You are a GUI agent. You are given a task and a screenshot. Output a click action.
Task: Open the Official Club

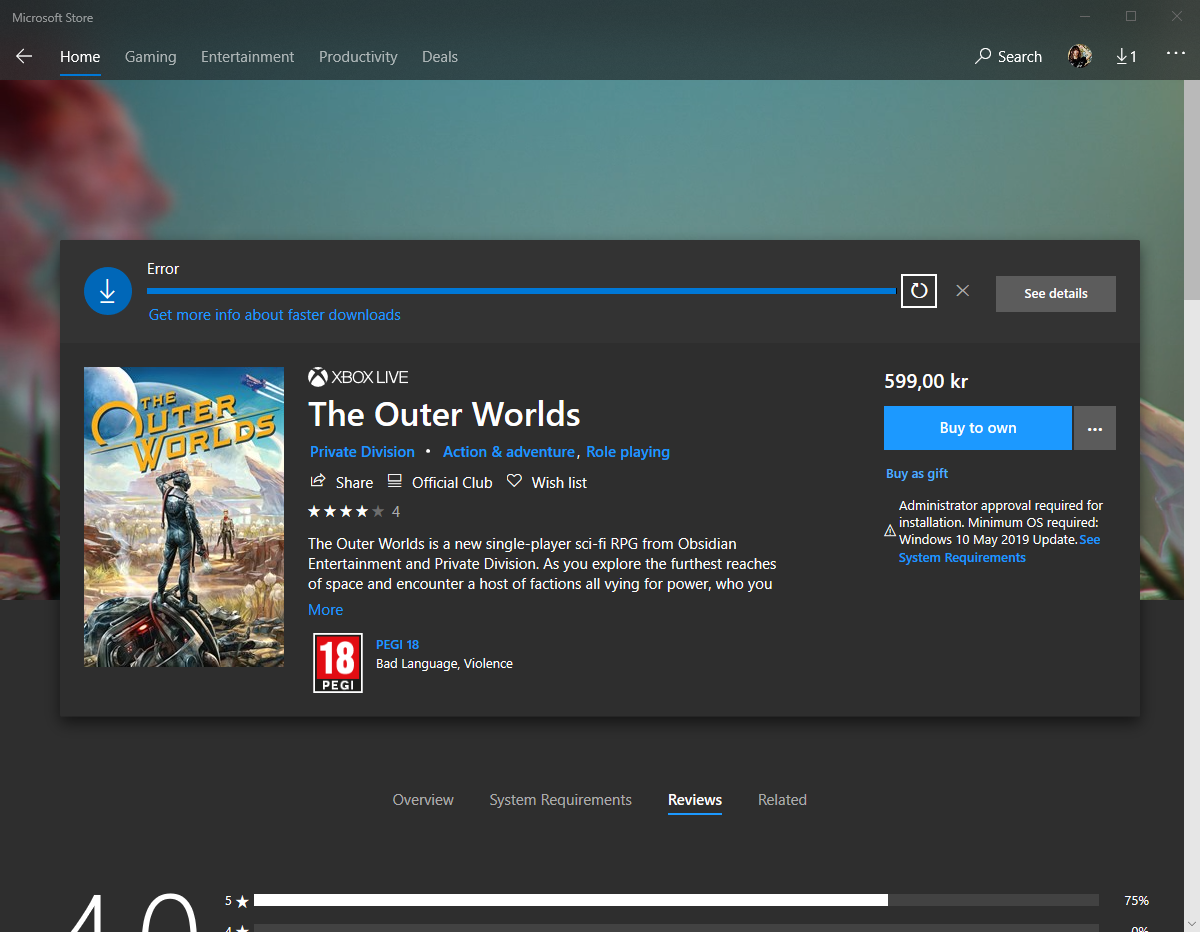[x=440, y=482]
